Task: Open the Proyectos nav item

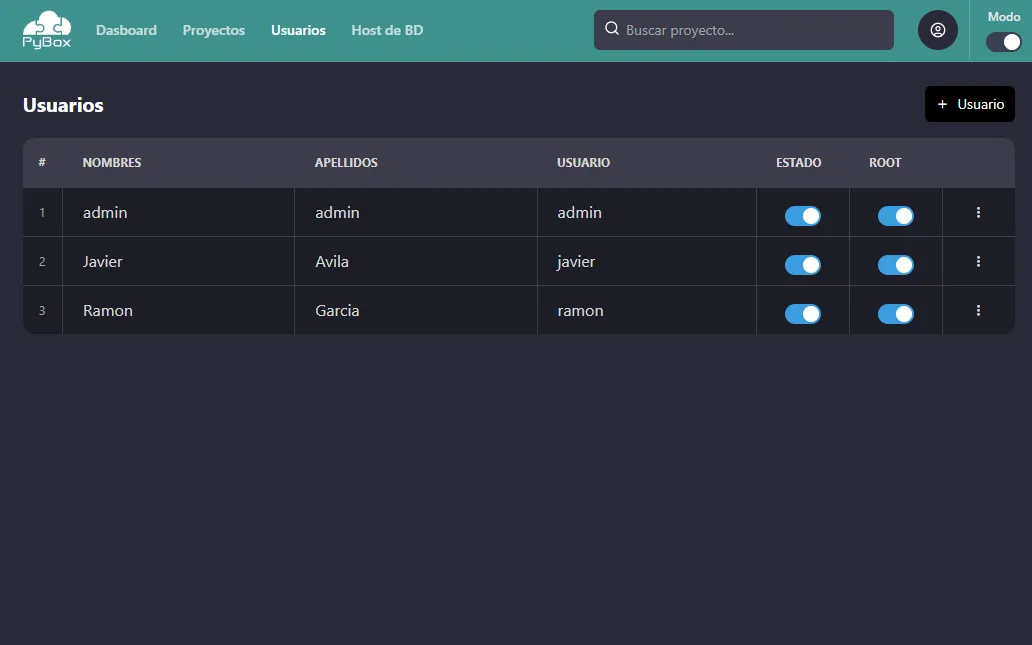Action: (214, 30)
